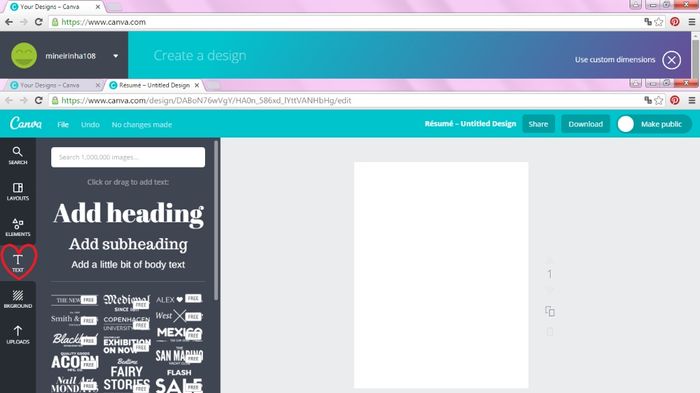Image resolution: width=700 pixels, height=393 pixels.
Task: Open the Layouts panel
Action: click(x=18, y=192)
